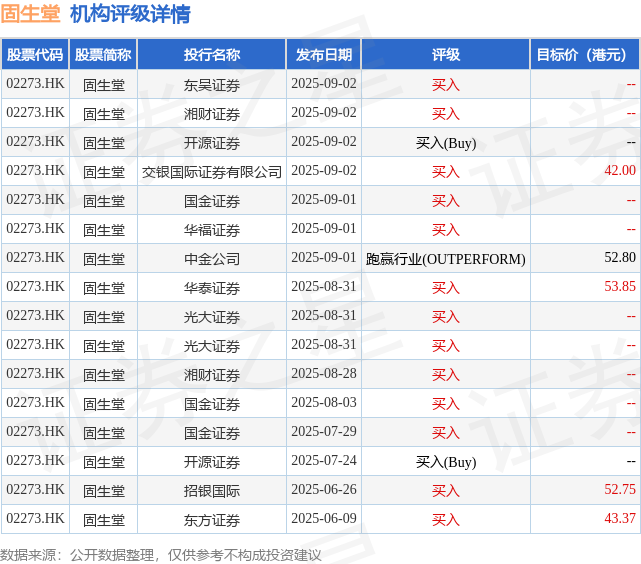Click the 招银国际 cell
This screenshot has height=564, width=641.
click(212, 491)
